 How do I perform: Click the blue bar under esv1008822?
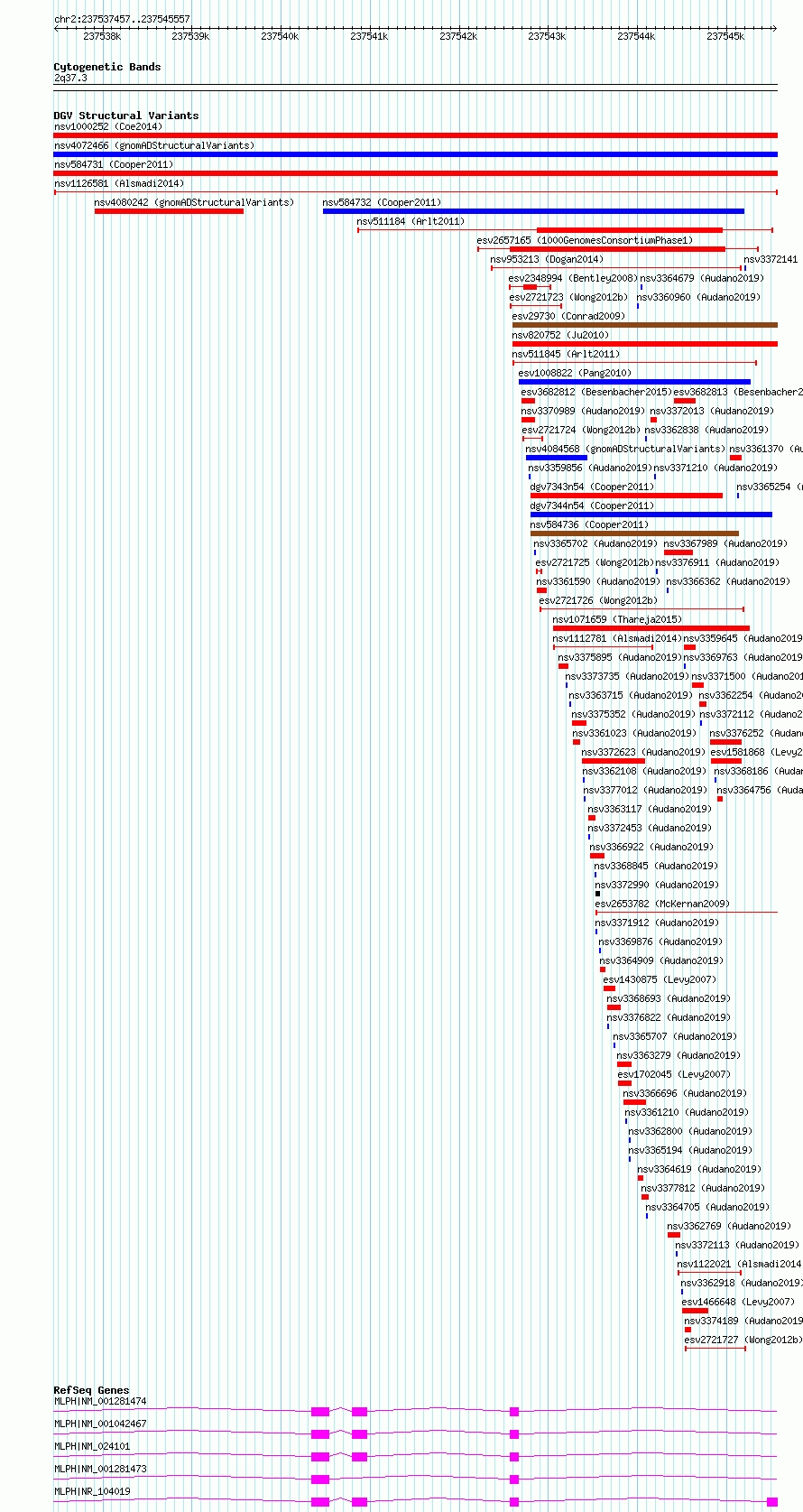(634, 382)
